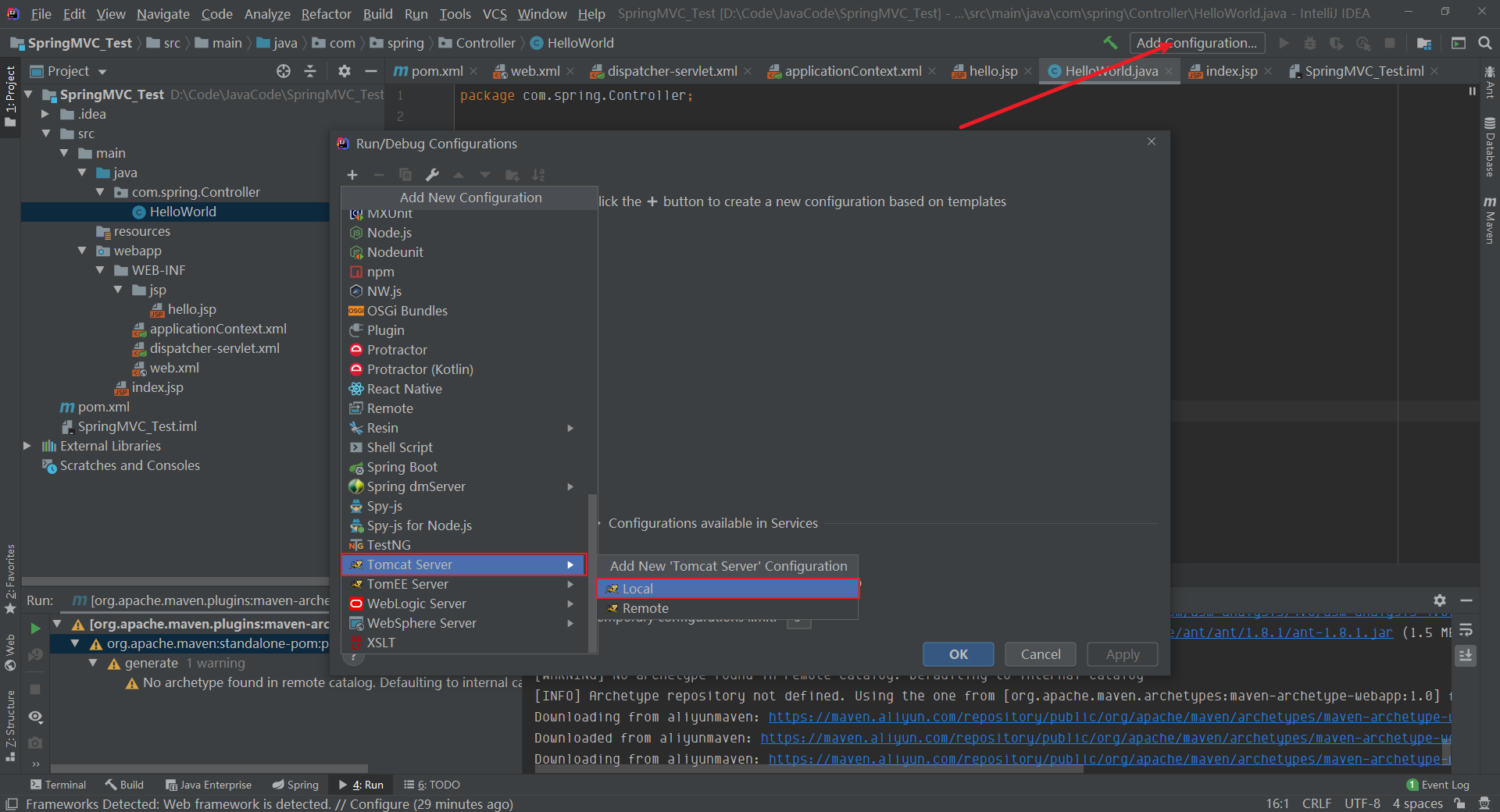The width and height of the screenshot is (1500, 812).
Task: Minimize the Run tool window
Action: pyautogui.click(x=1466, y=600)
